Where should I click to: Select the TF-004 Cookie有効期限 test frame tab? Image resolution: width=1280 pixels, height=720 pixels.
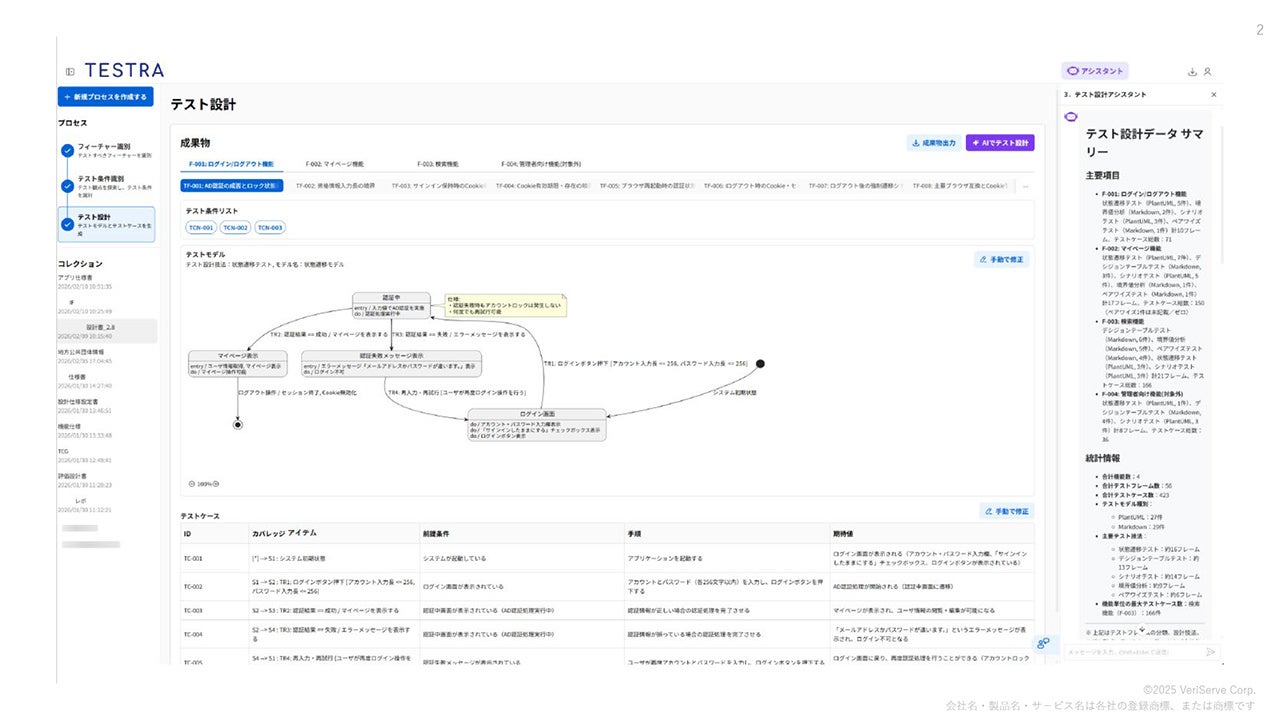point(543,186)
